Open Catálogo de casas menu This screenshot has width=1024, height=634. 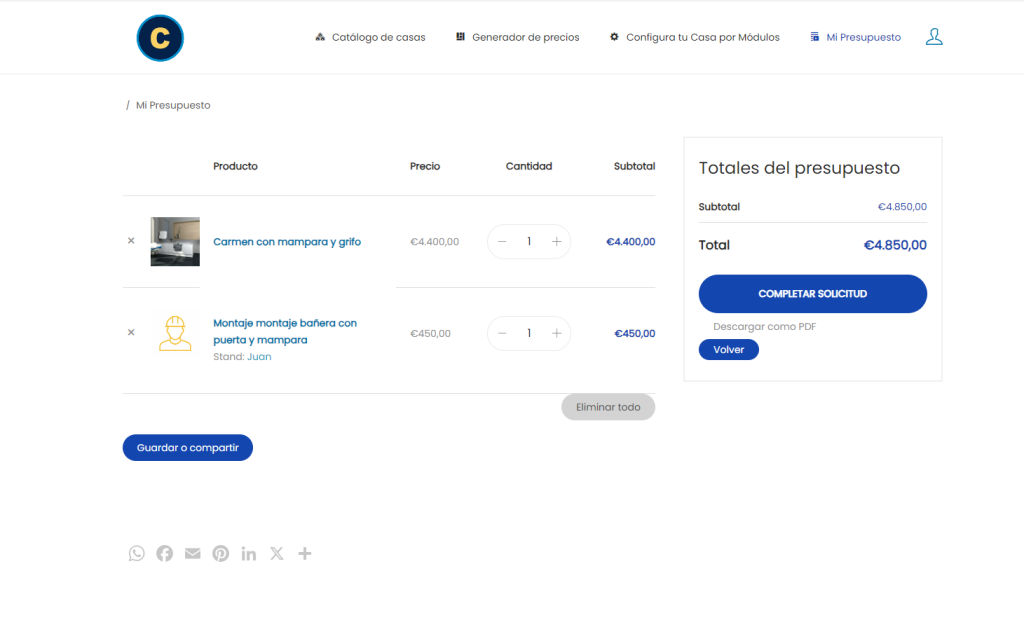tap(370, 37)
